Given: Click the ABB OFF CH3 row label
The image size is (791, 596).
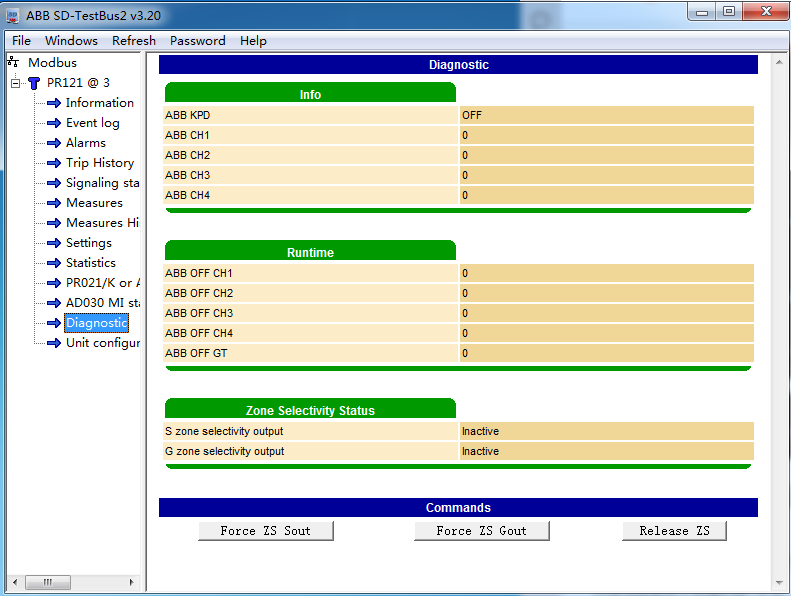Looking at the screenshot, I should point(199,313).
